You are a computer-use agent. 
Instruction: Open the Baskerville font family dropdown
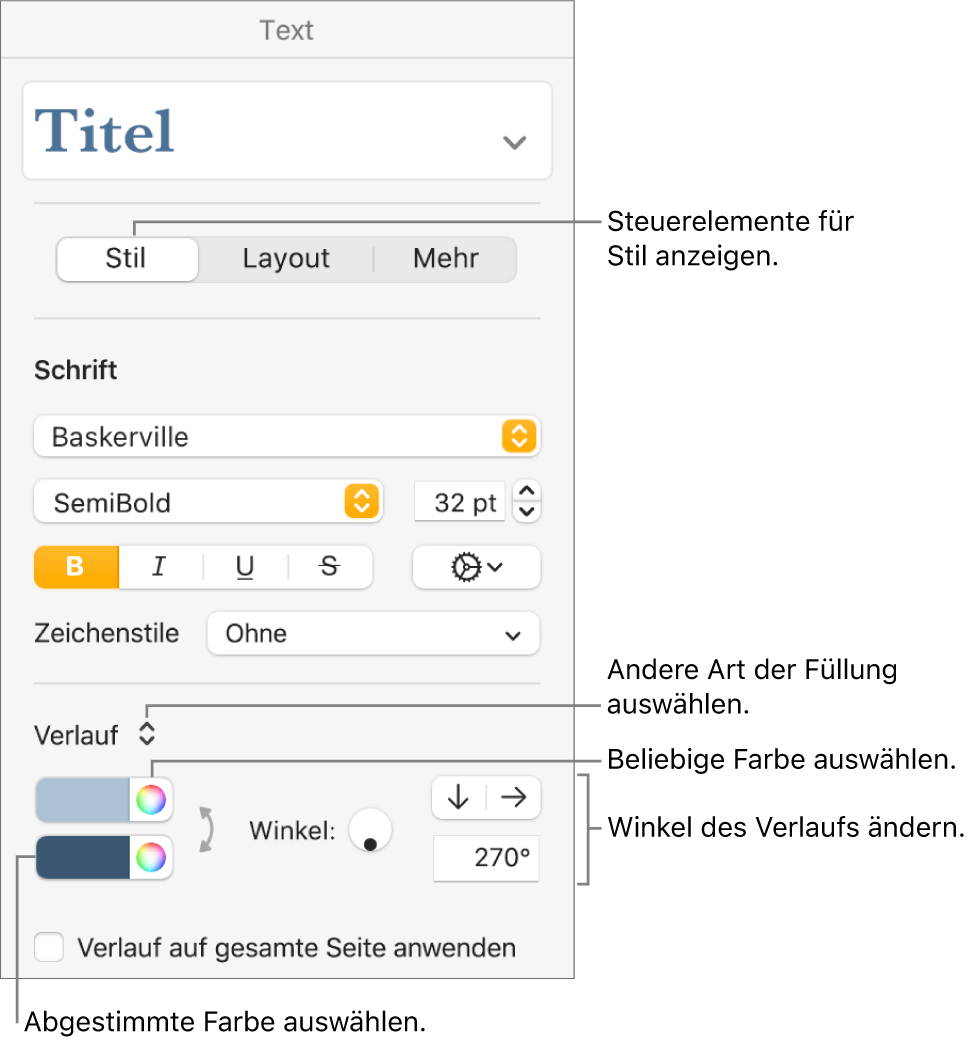coord(287,436)
